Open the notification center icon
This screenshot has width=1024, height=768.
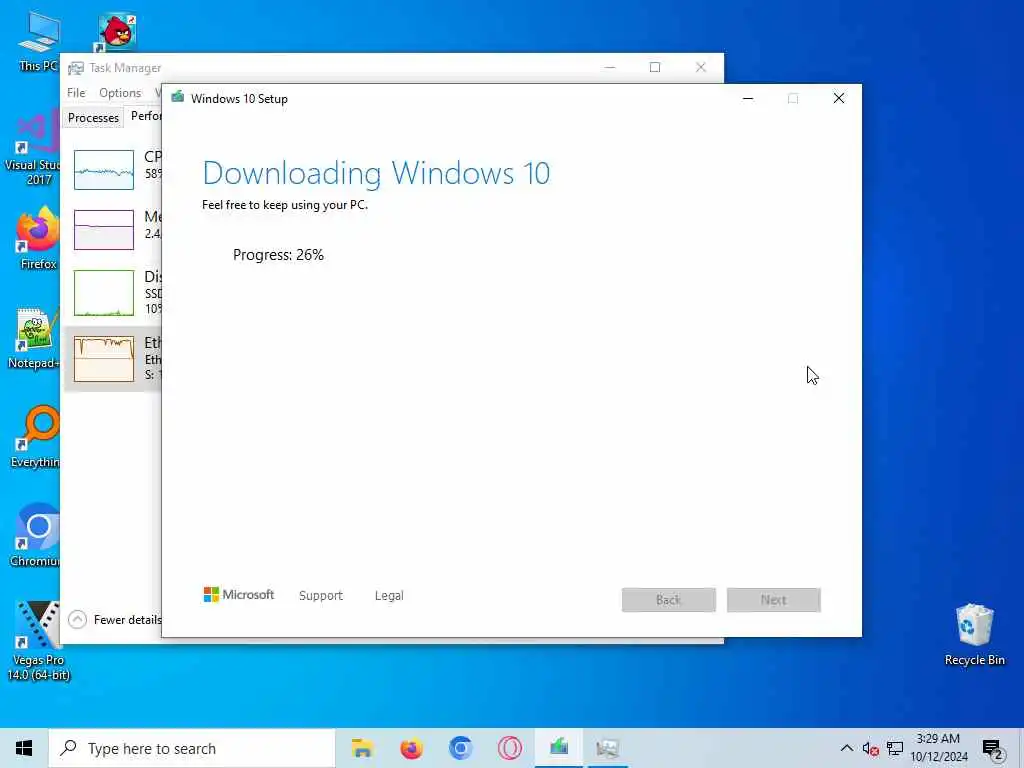992,750
